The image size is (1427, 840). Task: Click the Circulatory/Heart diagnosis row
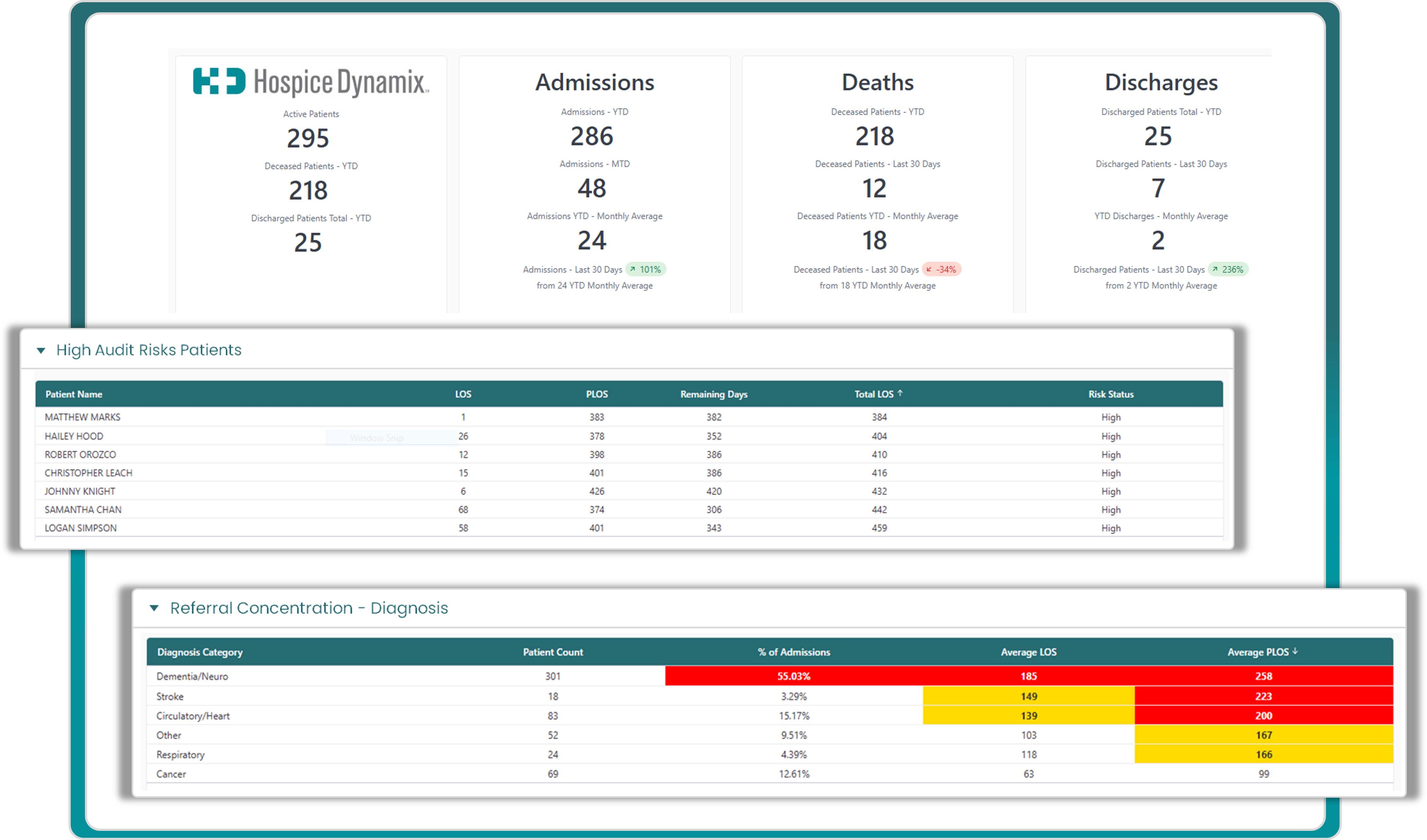[770, 716]
